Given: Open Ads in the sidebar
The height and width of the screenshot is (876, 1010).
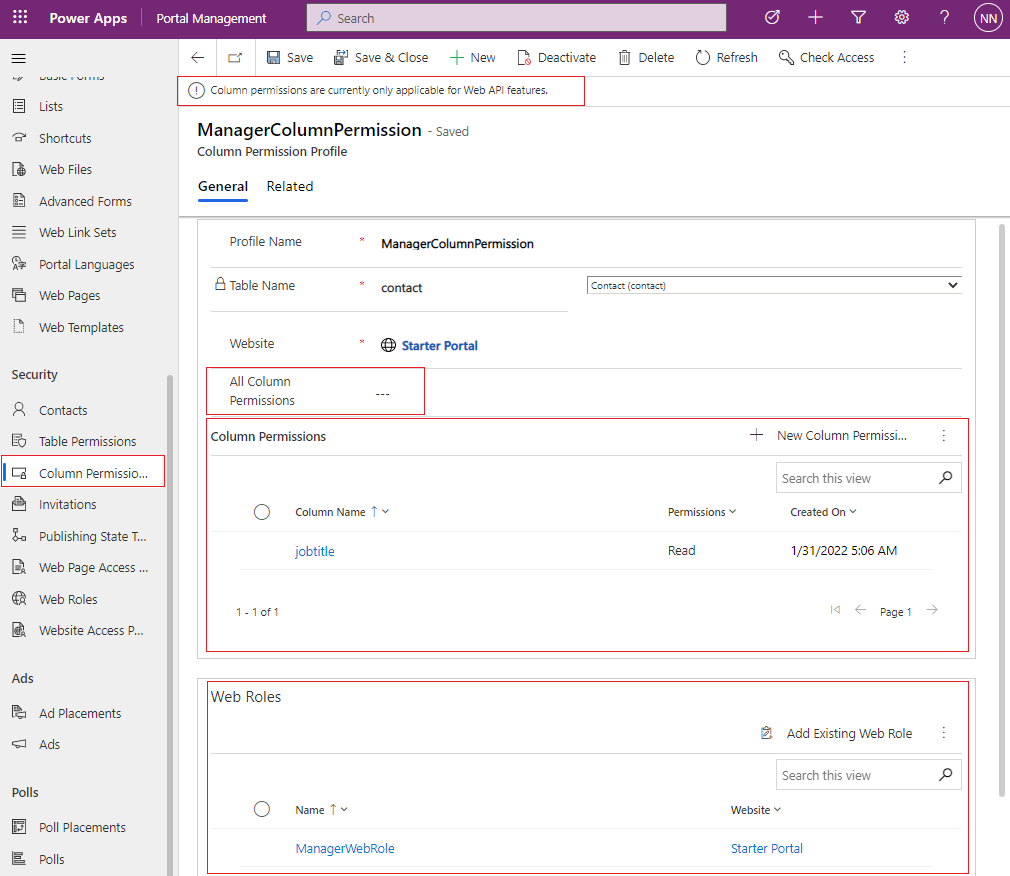Looking at the screenshot, I should point(49,744).
